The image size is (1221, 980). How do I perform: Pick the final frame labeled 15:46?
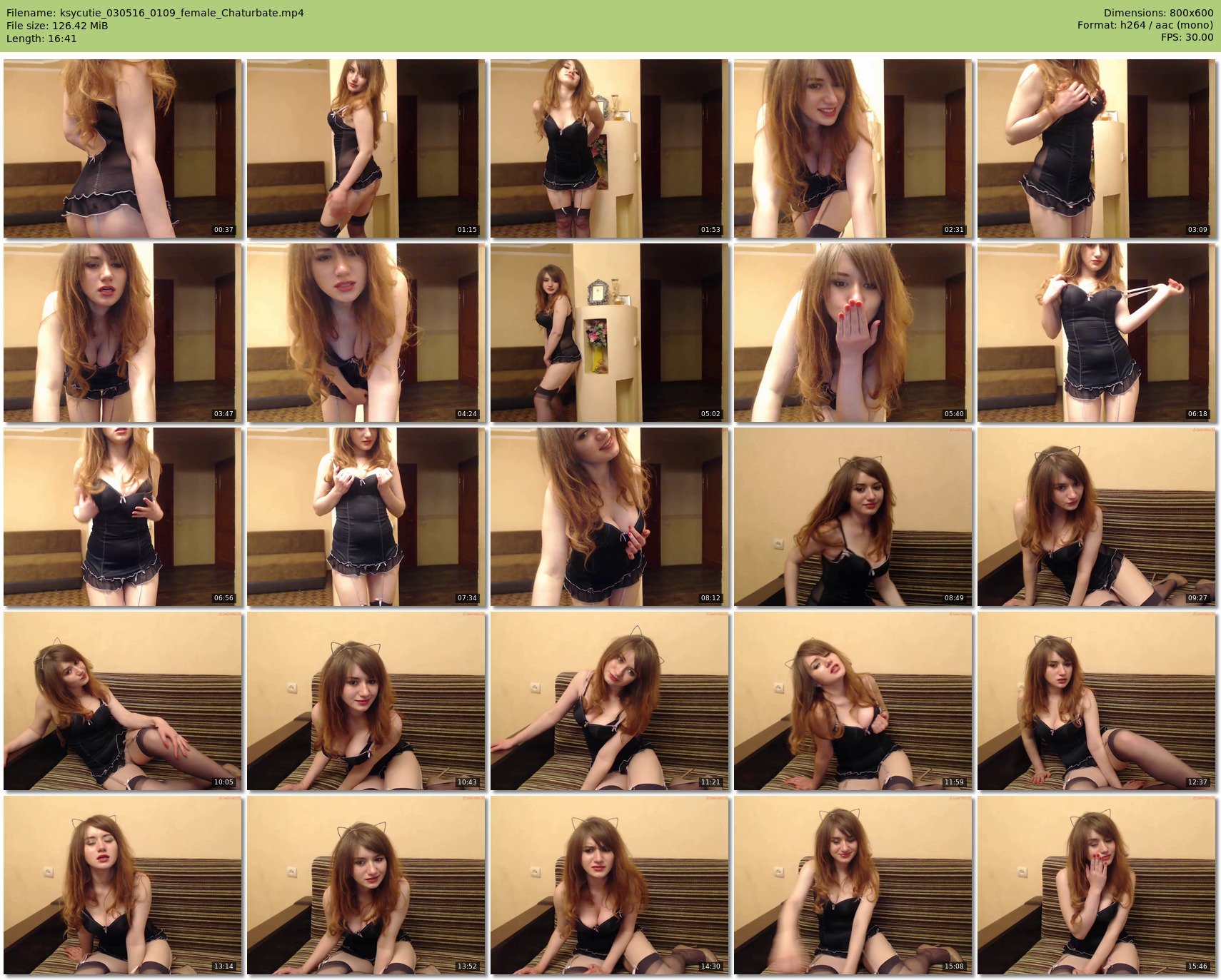click(x=1097, y=885)
